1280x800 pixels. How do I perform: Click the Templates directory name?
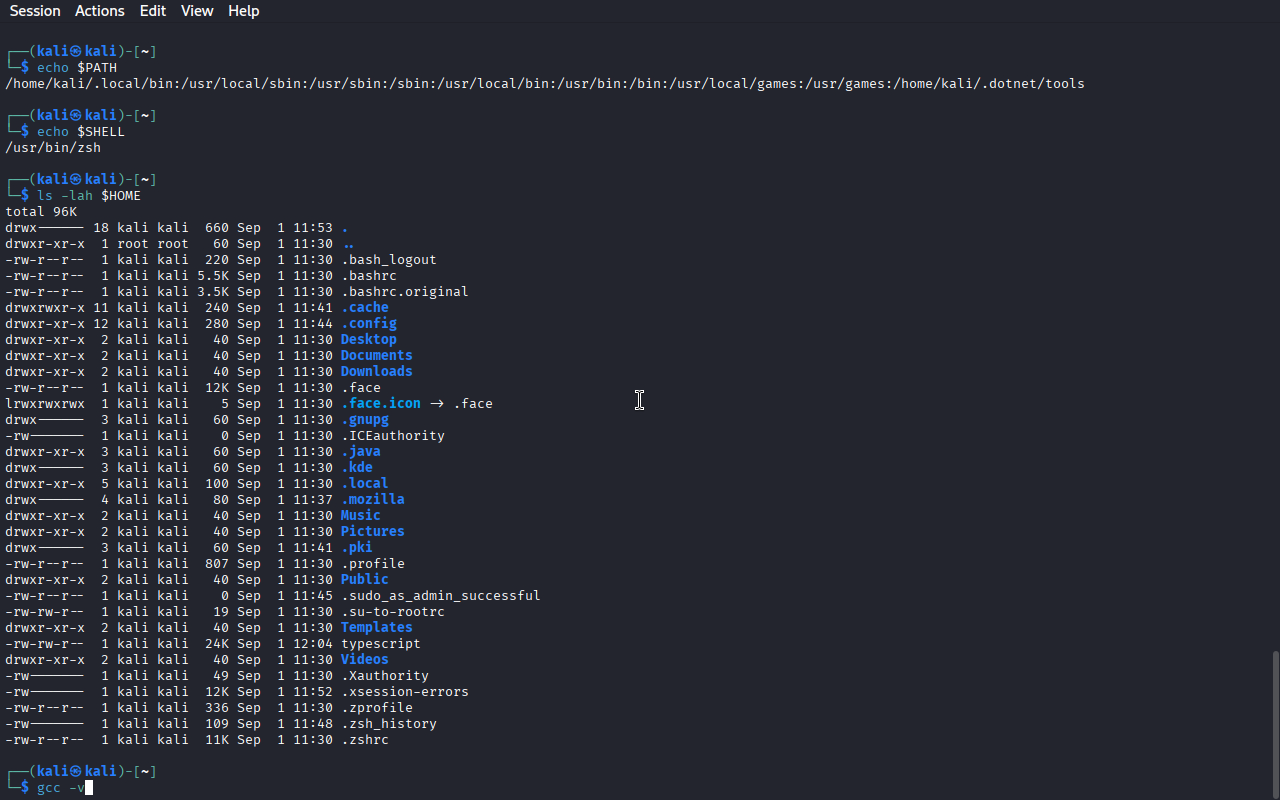point(377,628)
